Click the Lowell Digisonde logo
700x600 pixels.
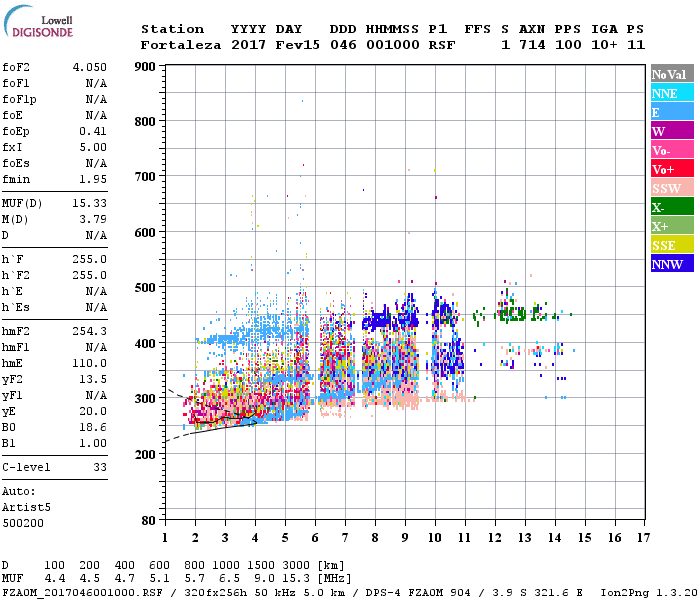[38, 22]
